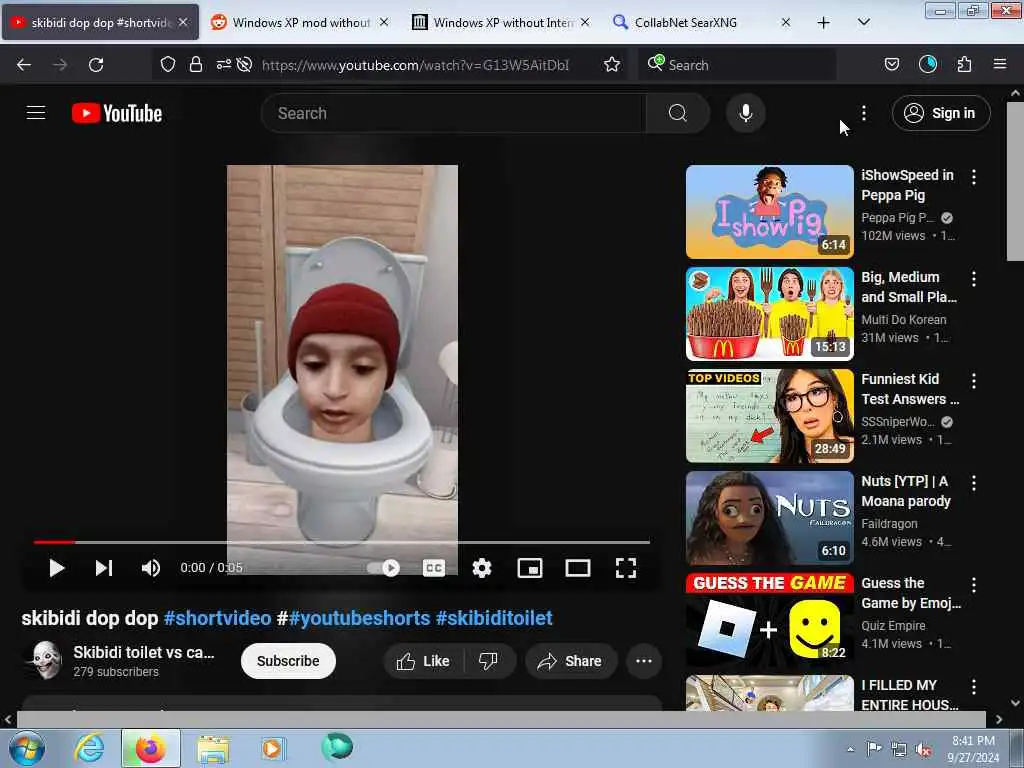Open tracking protection shield icon

tap(168, 65)
